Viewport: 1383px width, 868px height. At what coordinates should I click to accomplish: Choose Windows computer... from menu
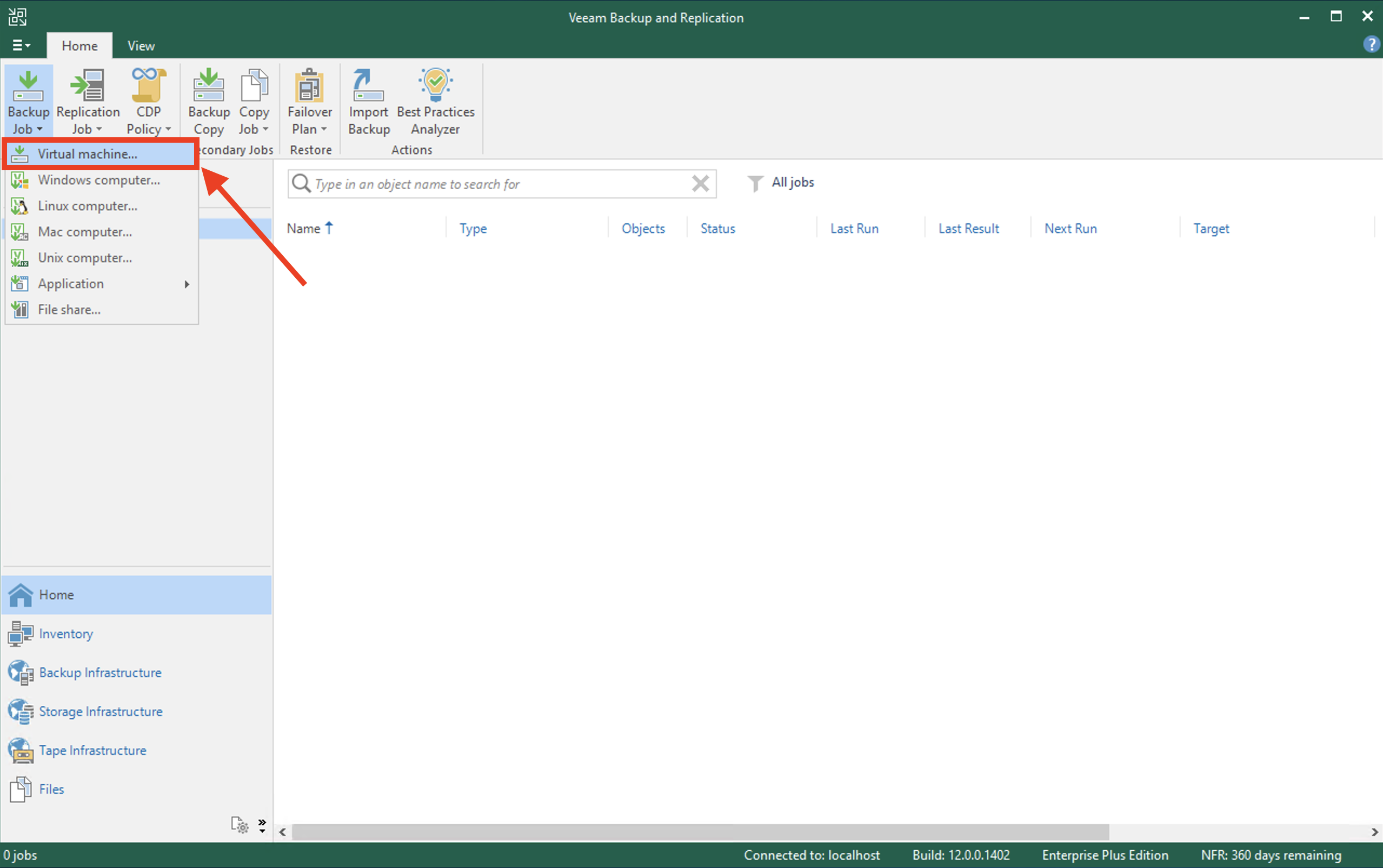click(101, 179)
